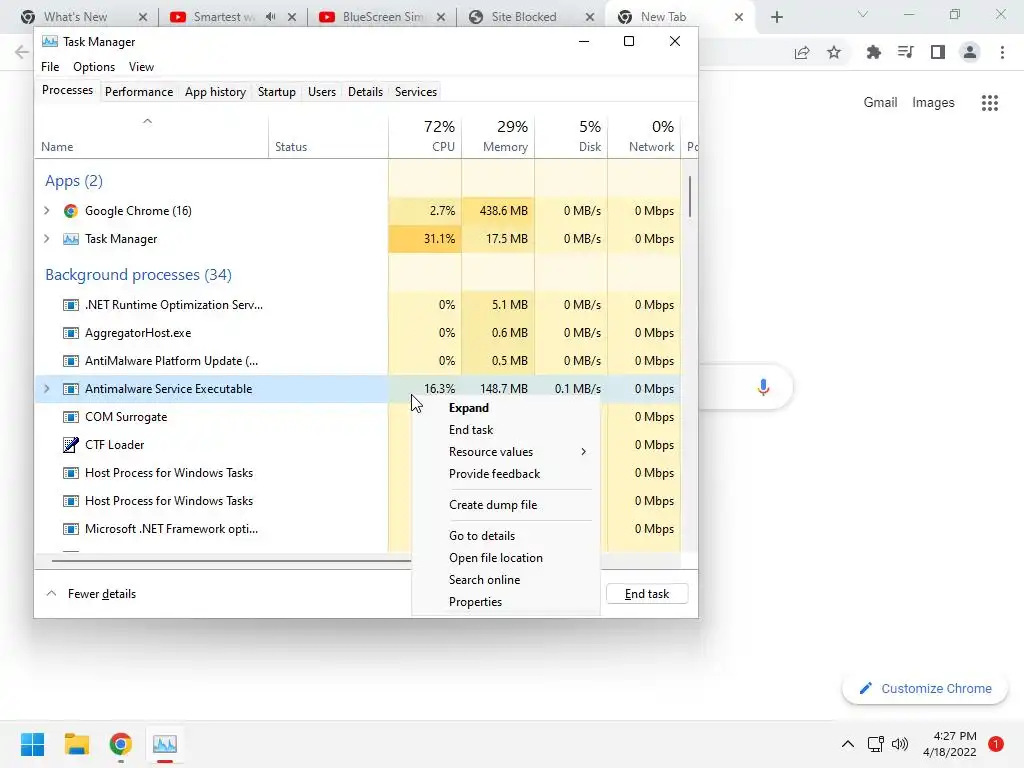
Task: Click Chrome icon on the taskbar
Action: (121, 744)
